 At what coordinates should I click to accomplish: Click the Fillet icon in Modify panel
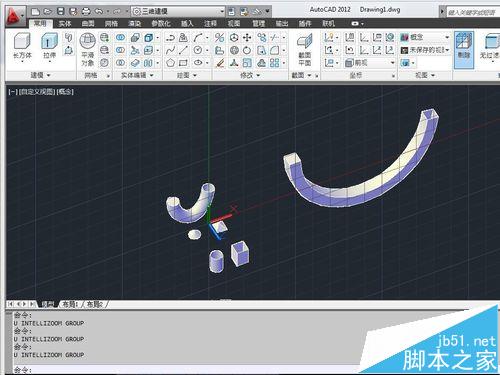coord(275,50)
